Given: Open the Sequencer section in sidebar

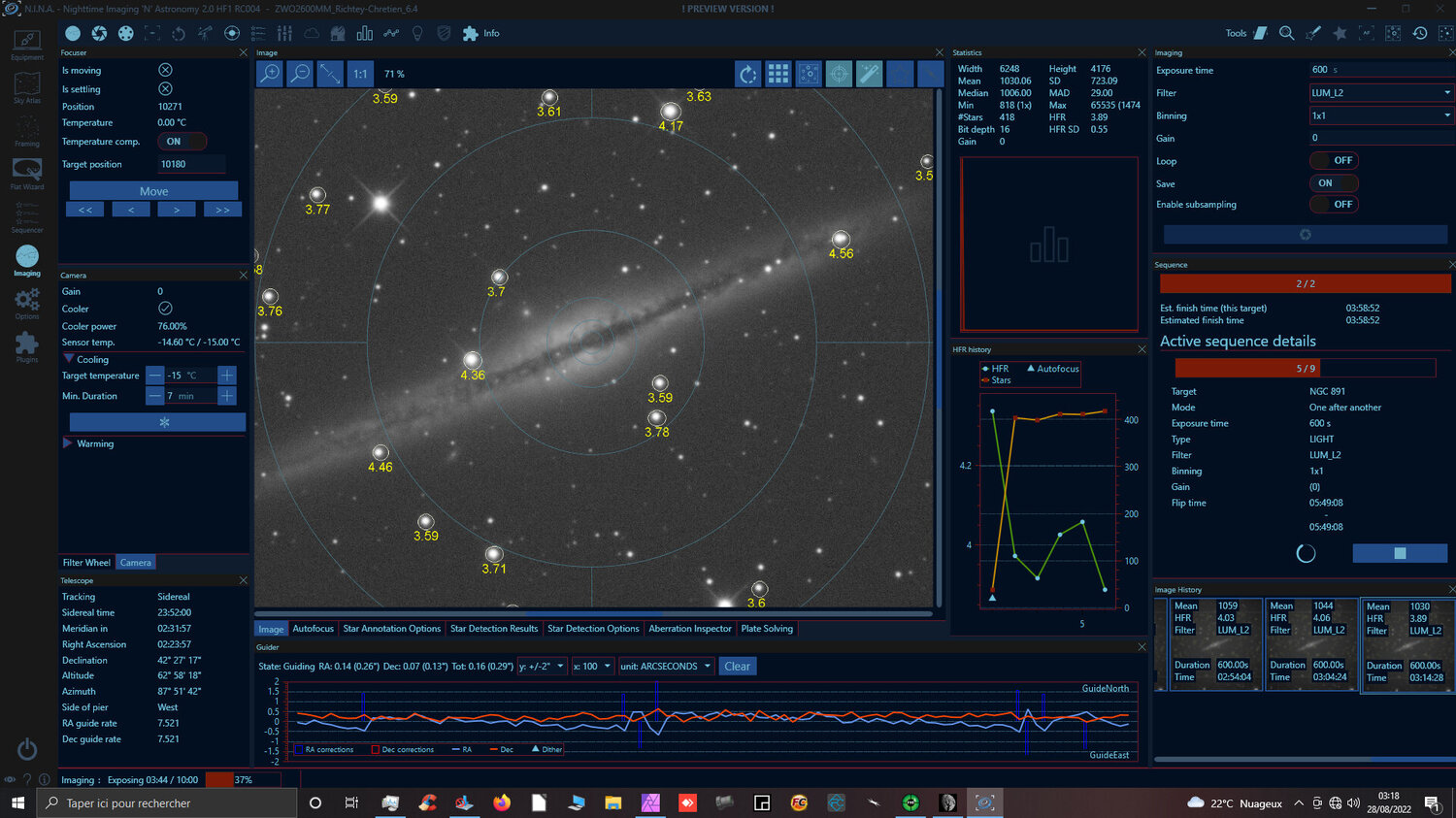Looking at the screenshot, I should [27, 217].
